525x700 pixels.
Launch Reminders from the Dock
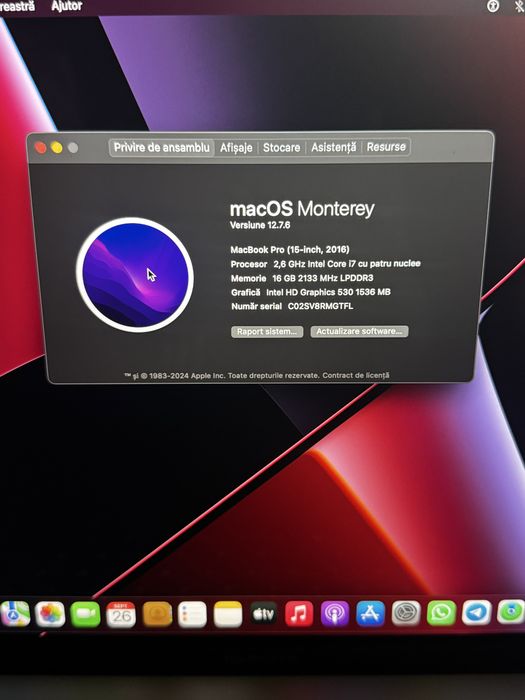click(x=192, y=614)
